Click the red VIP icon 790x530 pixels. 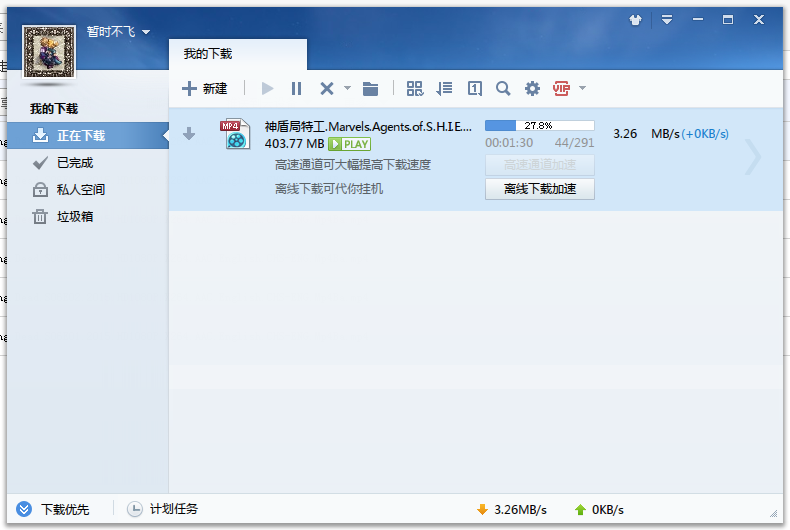pyautogui.click(x=561, y=89)
